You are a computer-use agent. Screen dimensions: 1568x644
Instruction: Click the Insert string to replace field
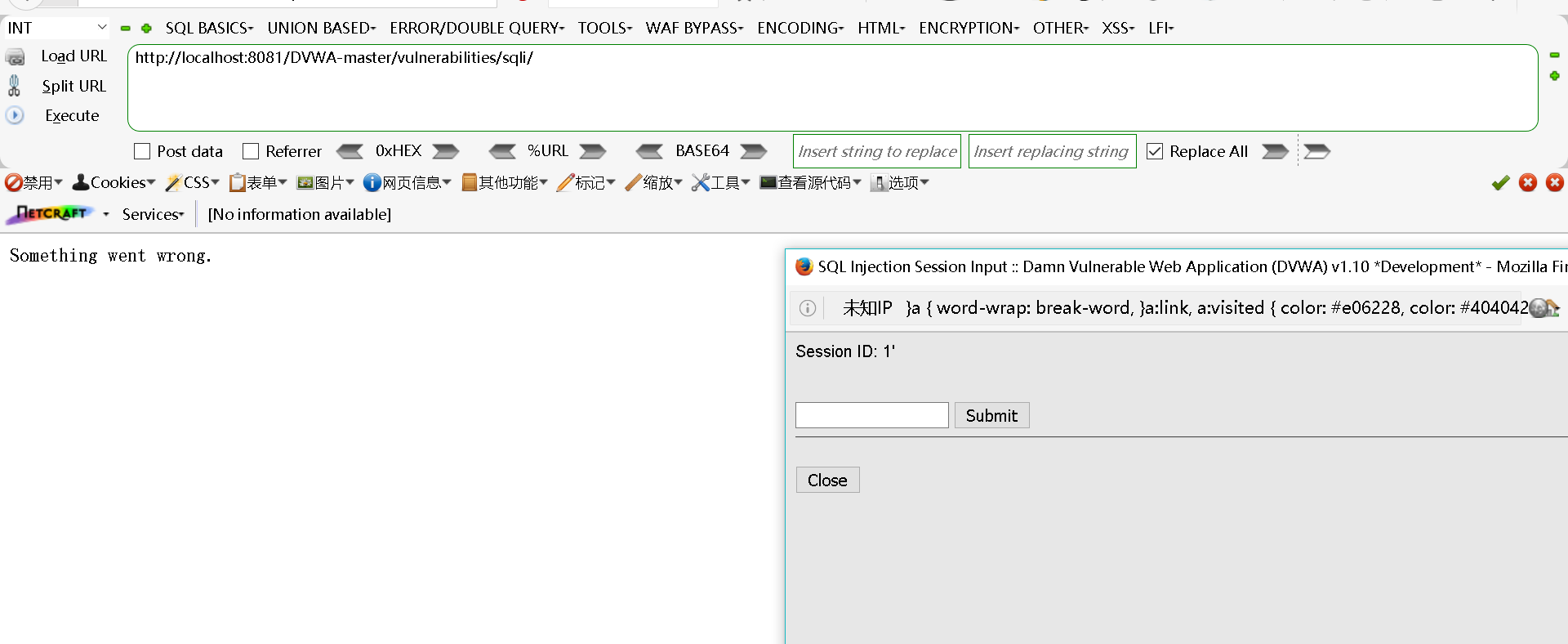tap(877, 151)
